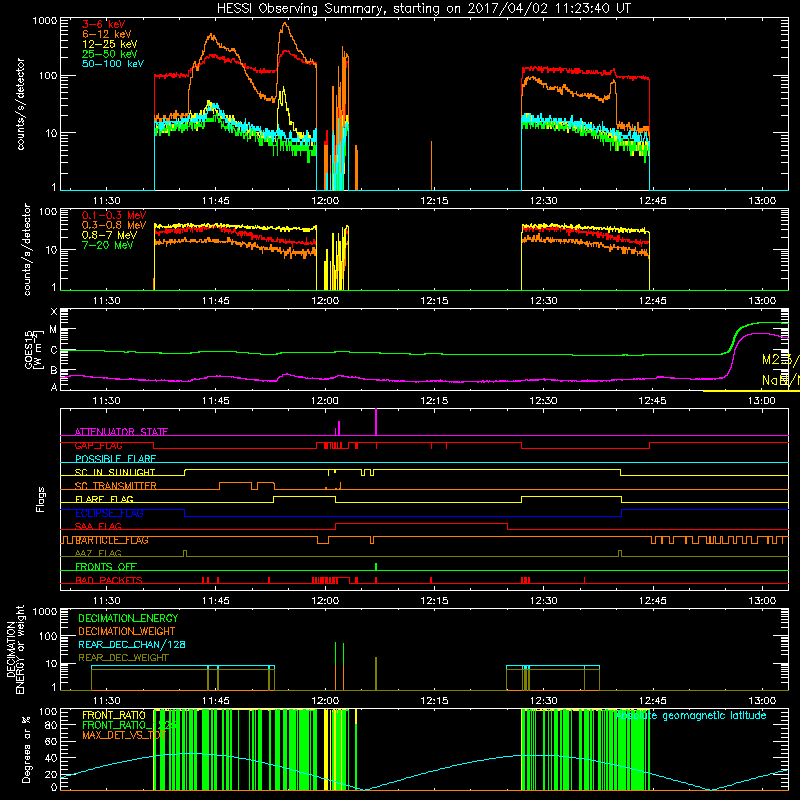Click the 13:00 tick label under GOES panel
The image size is (800, 800).
pos(762,401)
